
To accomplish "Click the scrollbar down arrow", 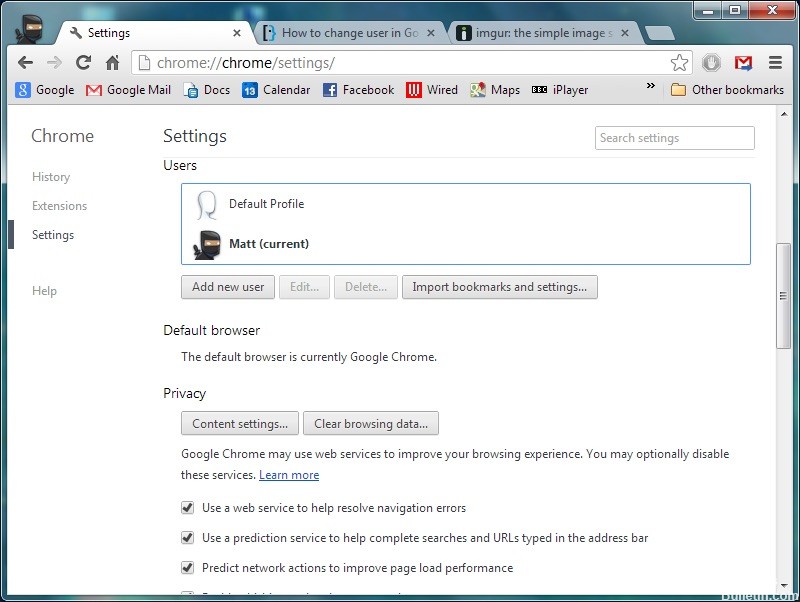I will click(784, 585).
